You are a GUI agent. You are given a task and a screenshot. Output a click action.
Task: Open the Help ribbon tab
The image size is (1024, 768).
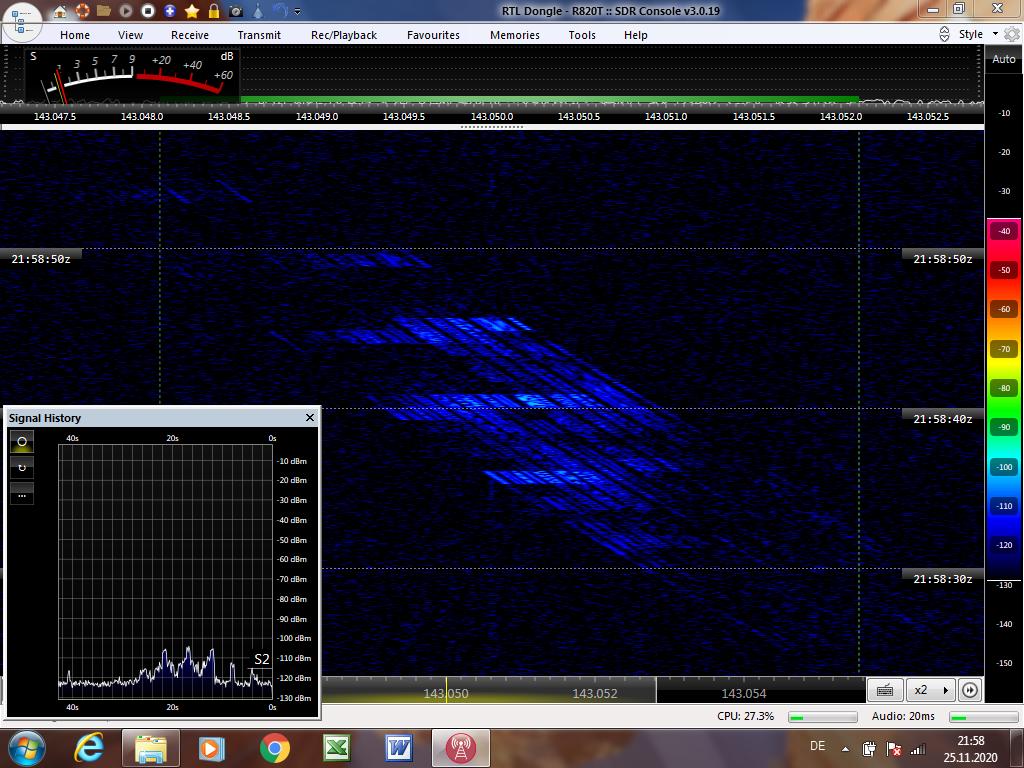635,35
